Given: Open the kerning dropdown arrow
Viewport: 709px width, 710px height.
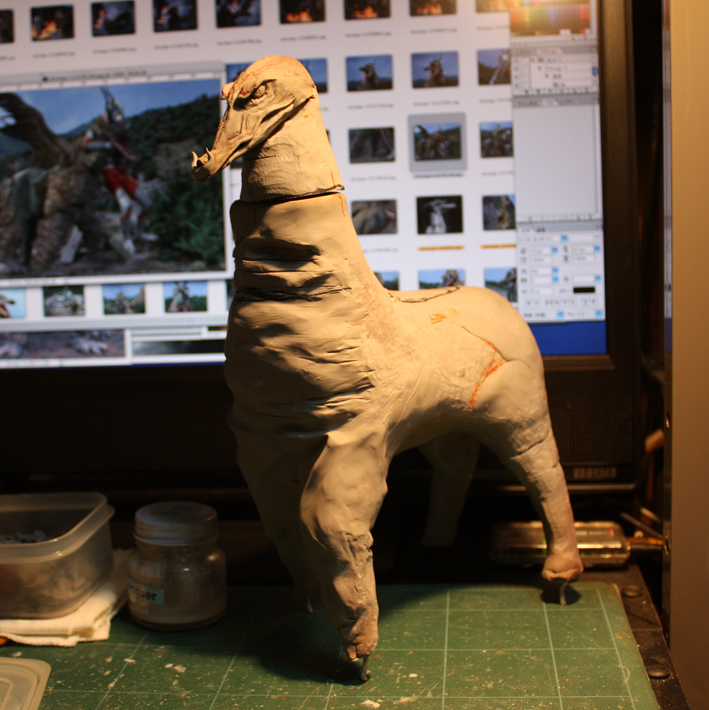Looking at the screenshot, I should (554, 270).
